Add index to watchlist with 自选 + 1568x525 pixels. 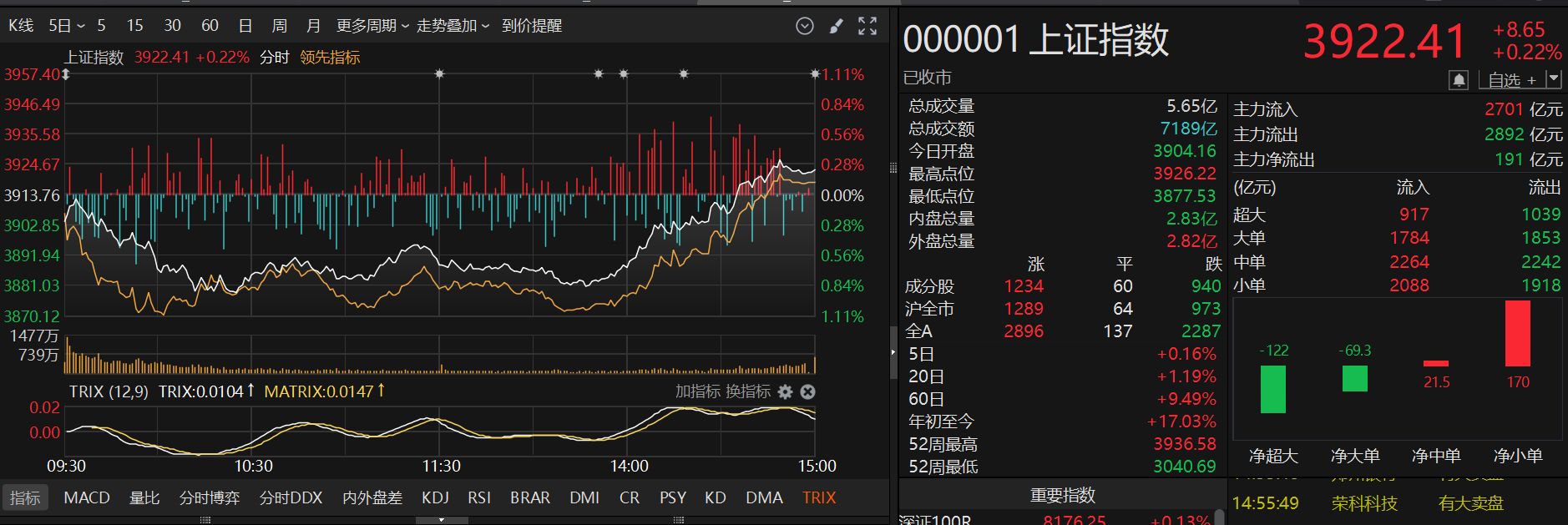pyautogui.click(x=1511, y=80)
